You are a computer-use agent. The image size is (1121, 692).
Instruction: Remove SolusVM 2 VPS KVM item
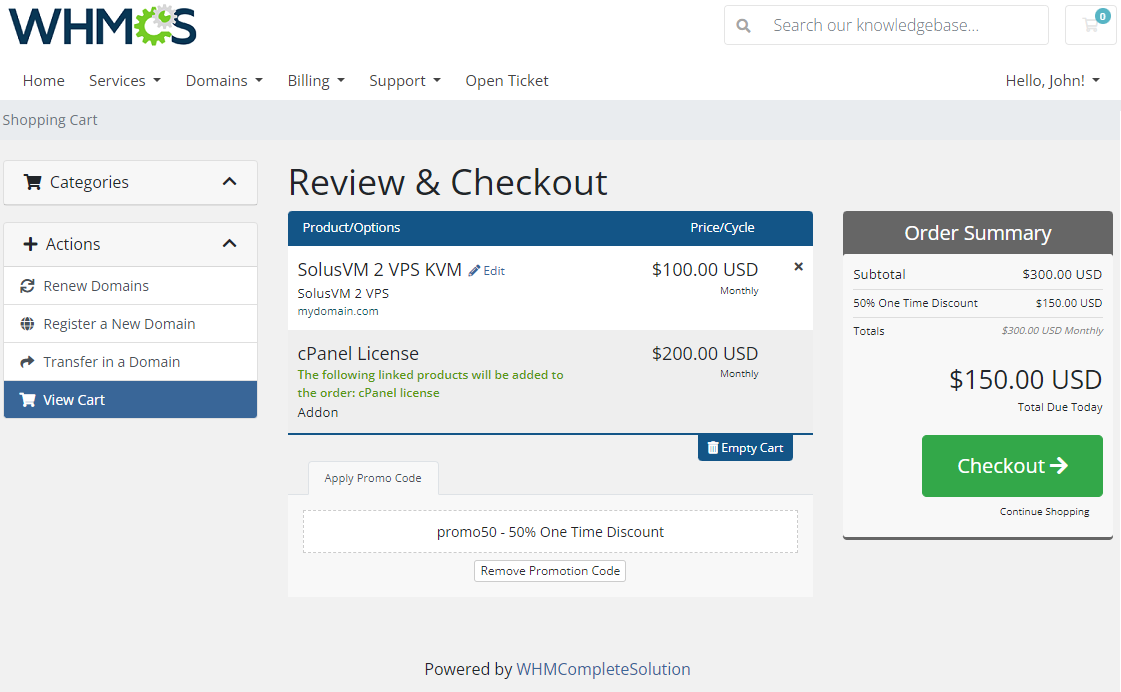pos(798,267)
